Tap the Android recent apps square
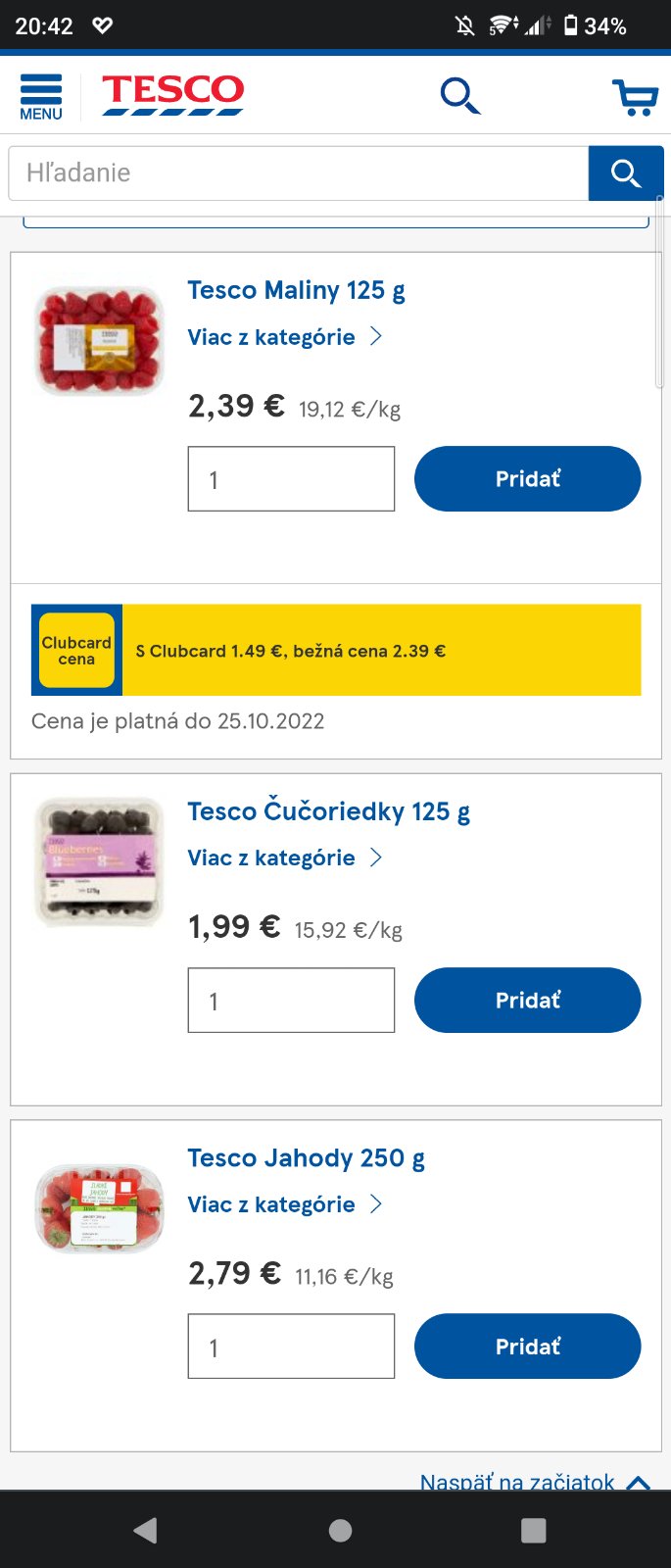Screen dimensions: 671x1568 tap(533, 1530)
